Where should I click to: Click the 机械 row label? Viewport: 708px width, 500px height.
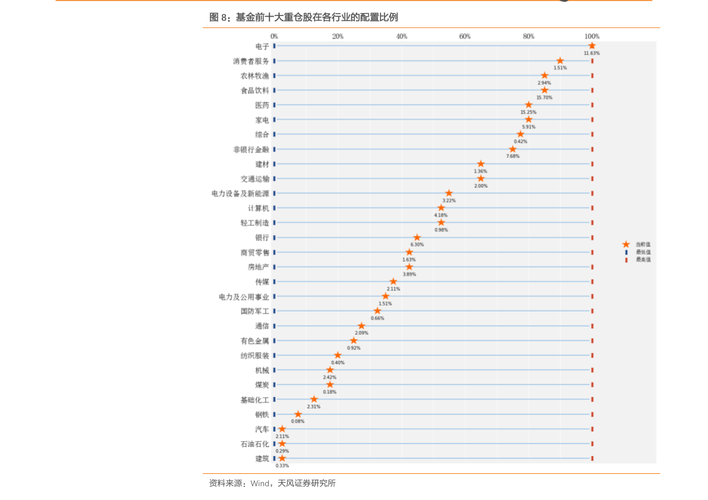pyautogui.click(x=262, y=370)
